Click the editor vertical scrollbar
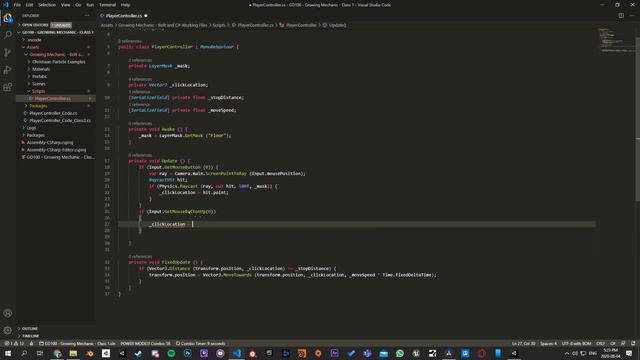Viewport: 640px width, 360px height. 638,118
